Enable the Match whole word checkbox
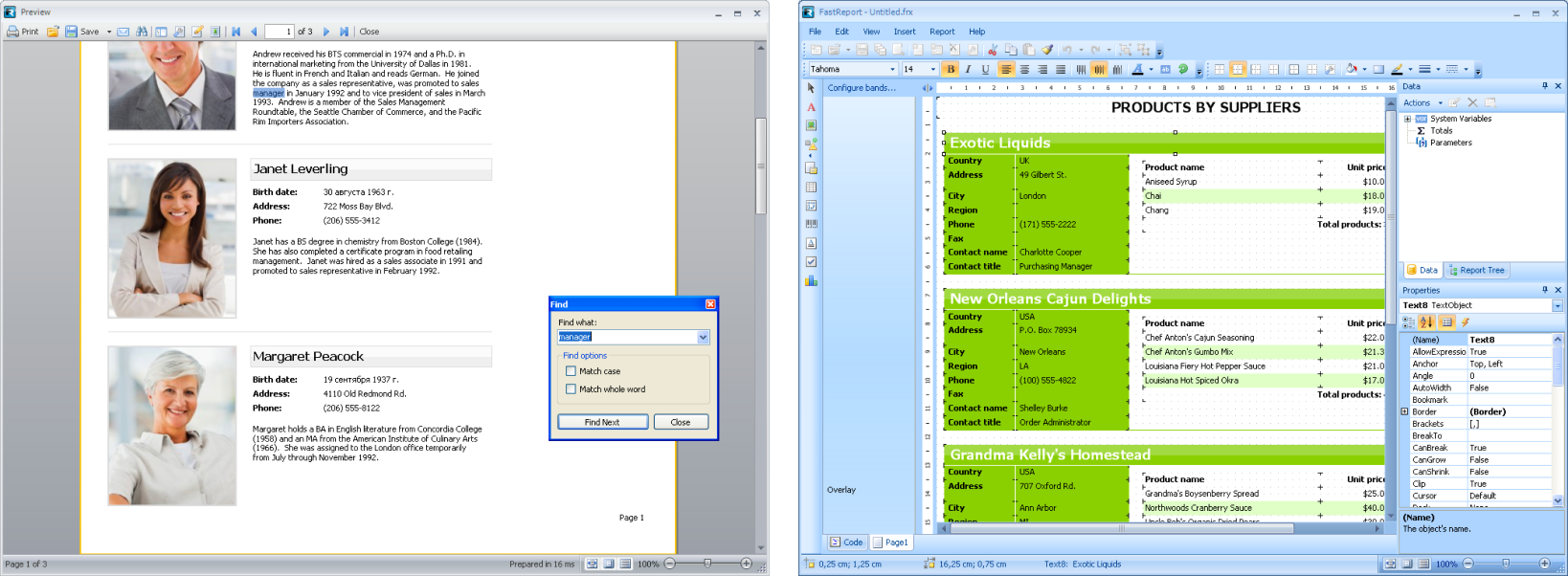The height and width of the screenshot is (576, 1568). tap(571, 389)
